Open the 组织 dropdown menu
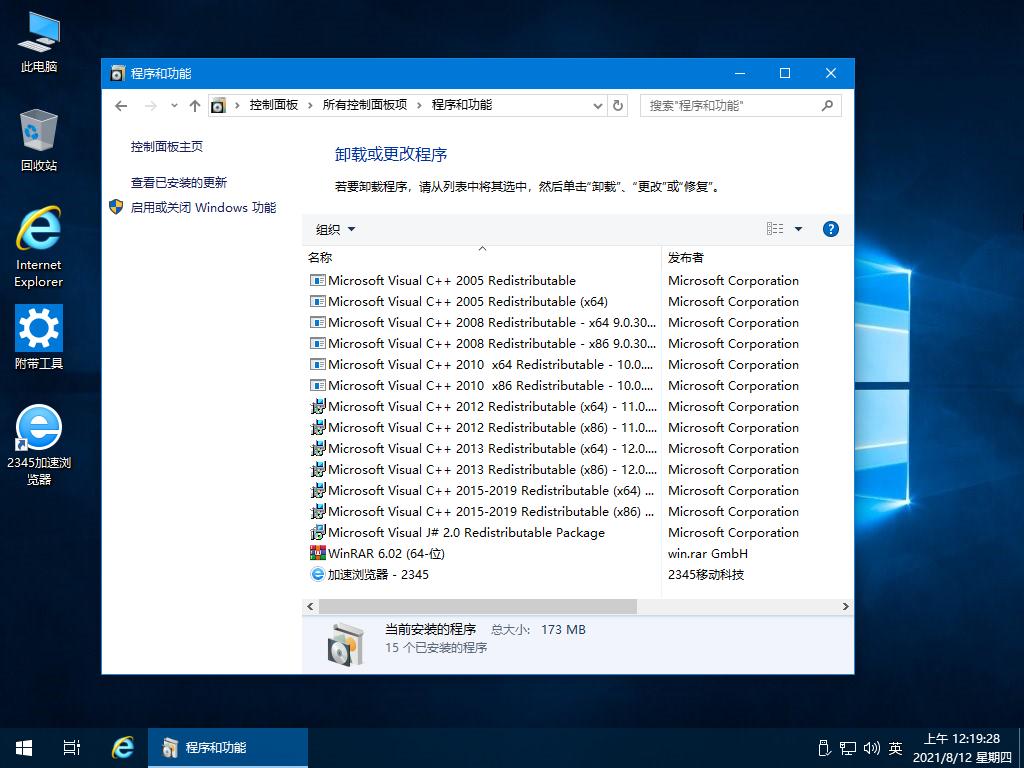This screenshot has height=768, width=1024. pyautogui.click(x=336, y=229)
